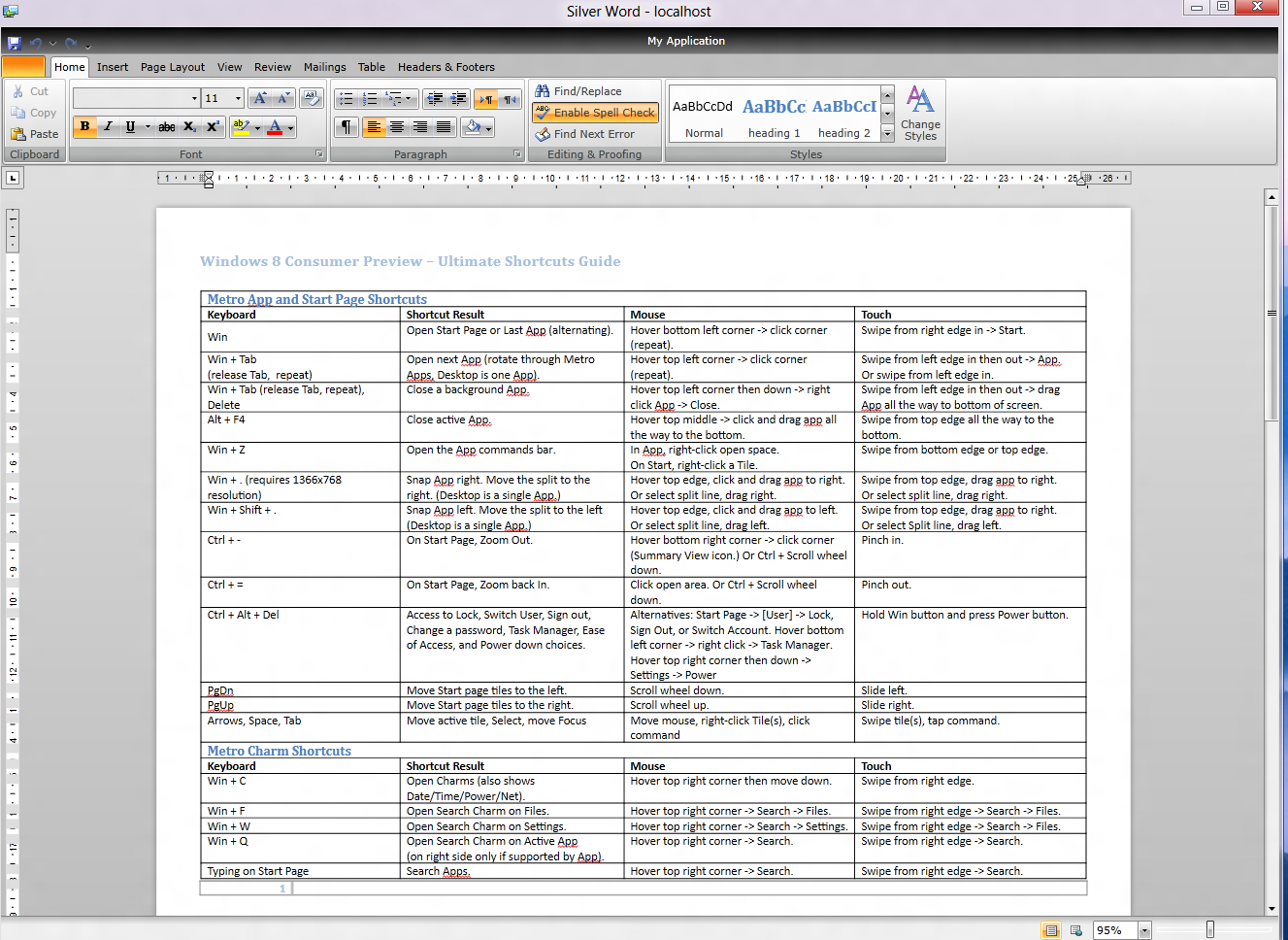Toggle Bold formatting

click(x=84, y=127)
